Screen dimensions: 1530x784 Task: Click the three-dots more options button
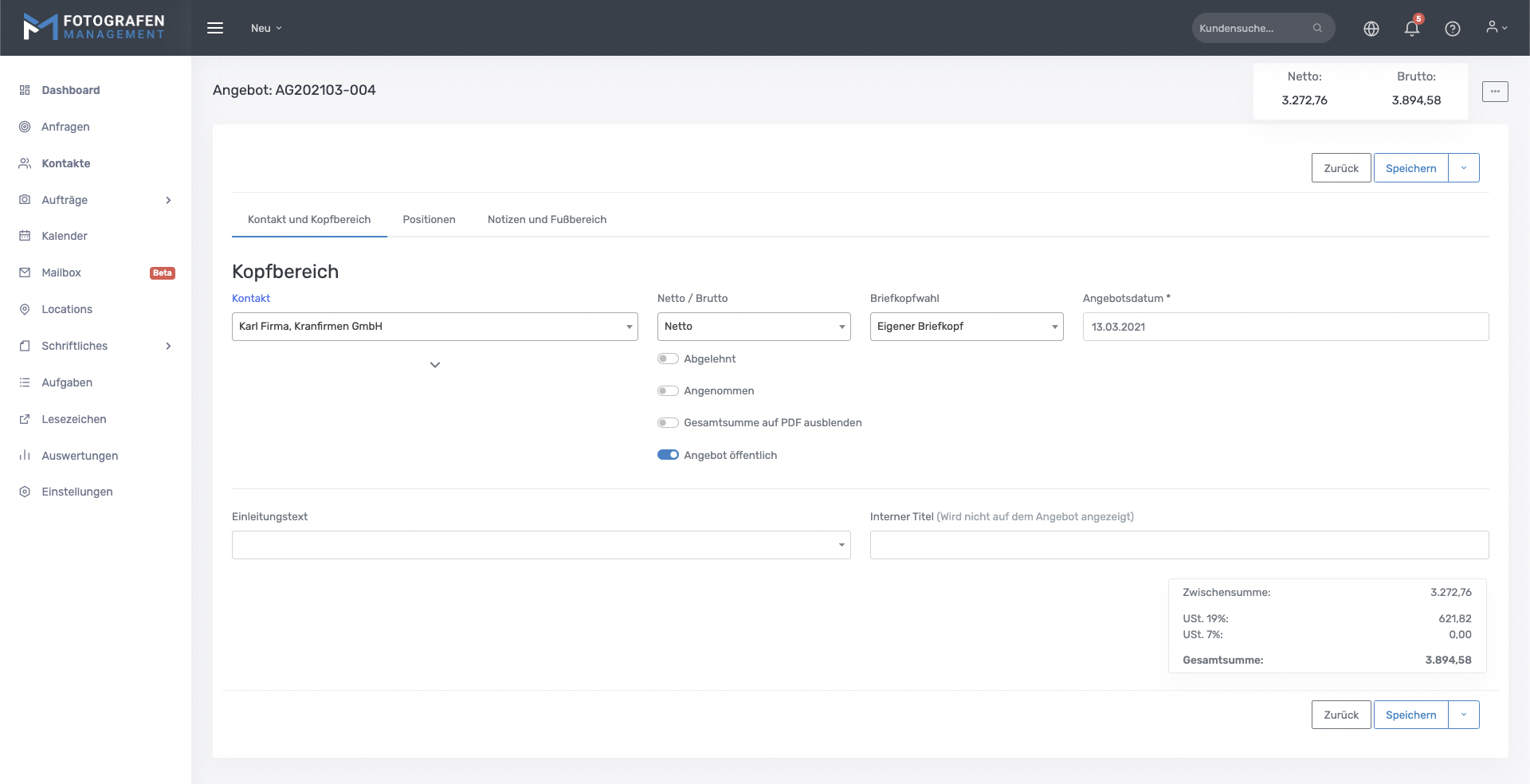point(1494,92)
